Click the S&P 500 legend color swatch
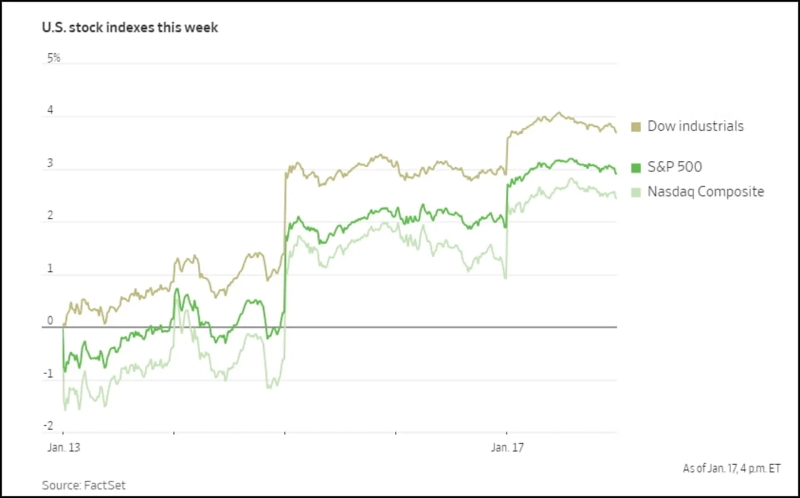Screen dimensions: 800x498 [637, 167]
